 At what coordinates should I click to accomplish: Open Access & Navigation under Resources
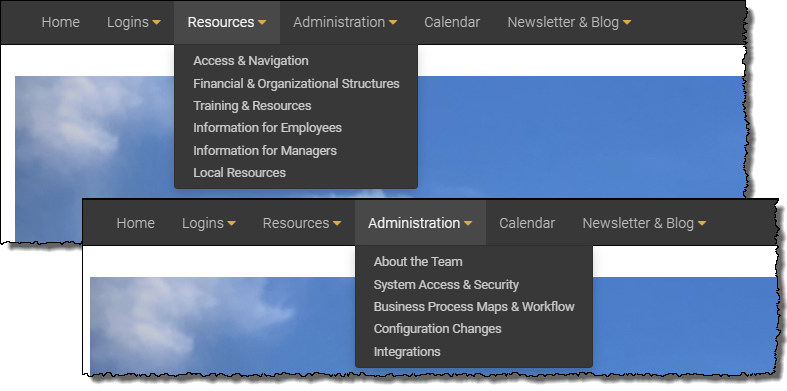[x=251, y=61]
